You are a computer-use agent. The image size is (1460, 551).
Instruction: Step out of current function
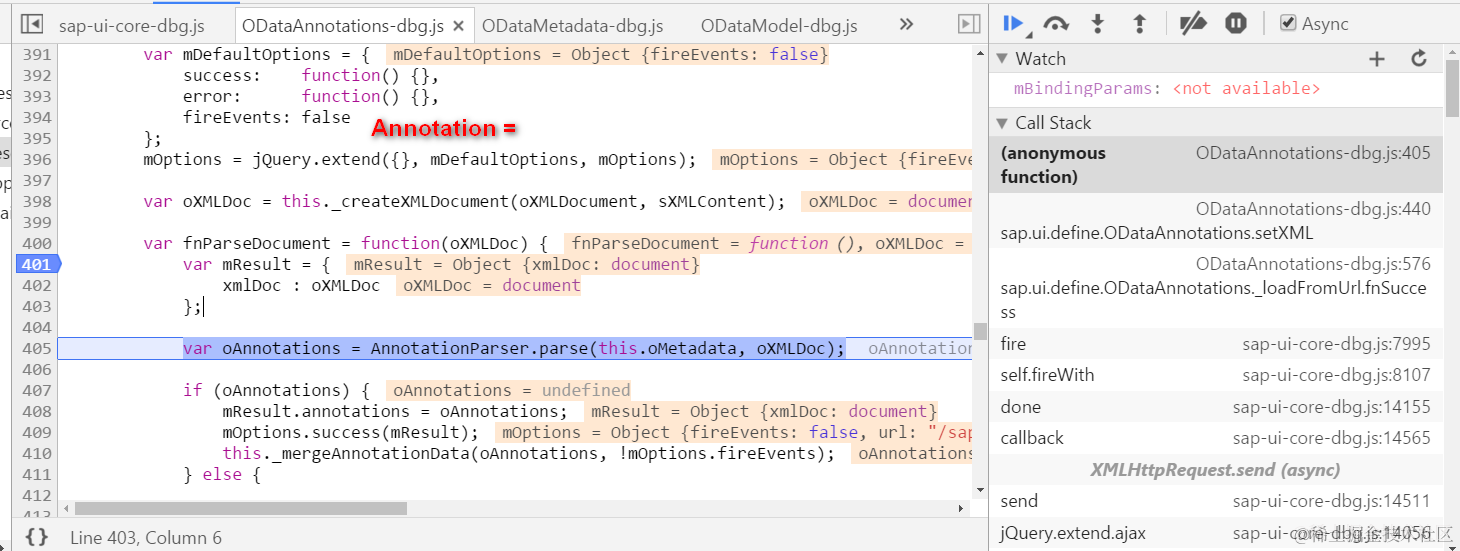pyautogui.click(x=1139, y=23)
